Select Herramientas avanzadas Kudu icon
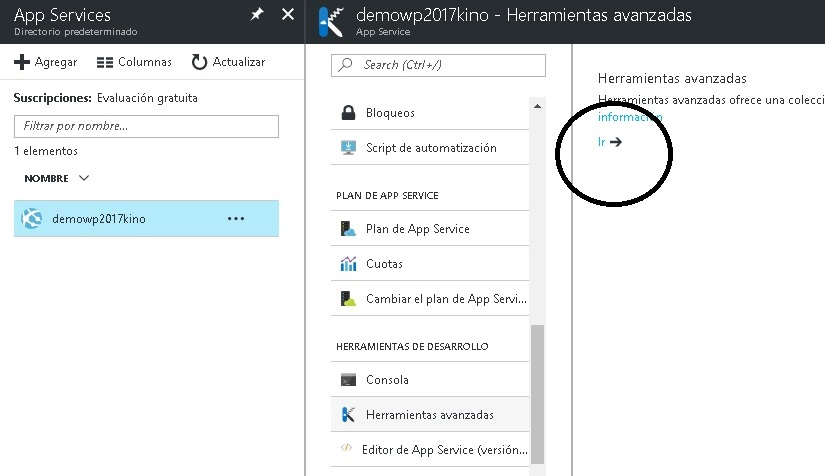Viewport: 825px width, 476px height. 348,414
